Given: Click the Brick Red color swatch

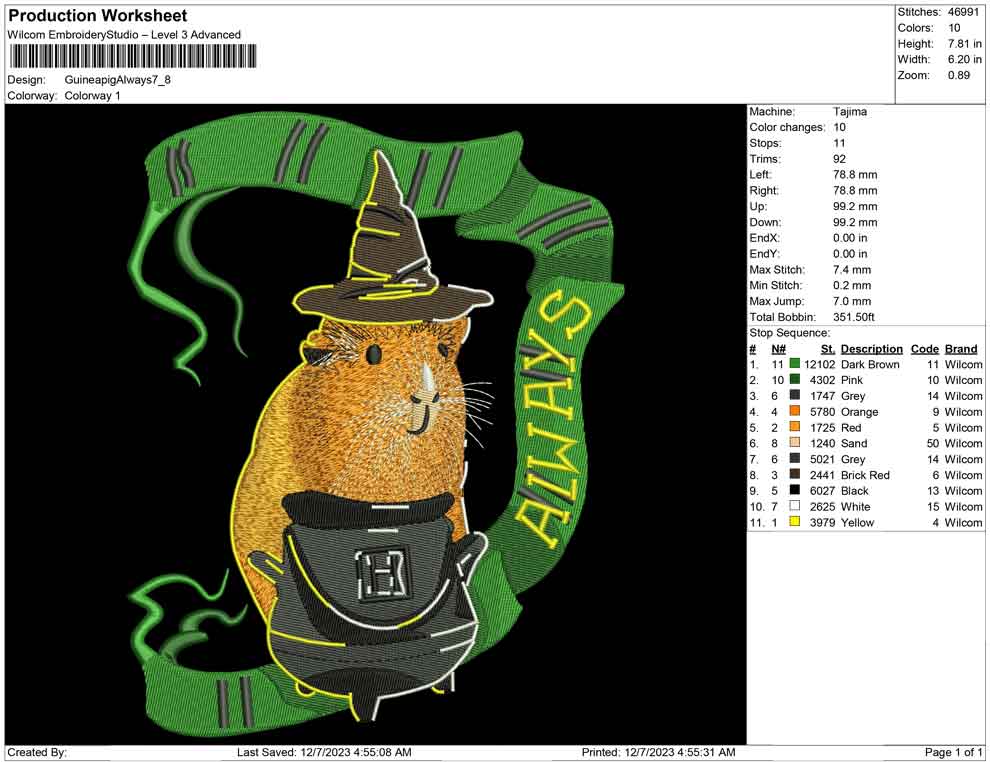Looking at the screenshot, I should coord(795,474).
